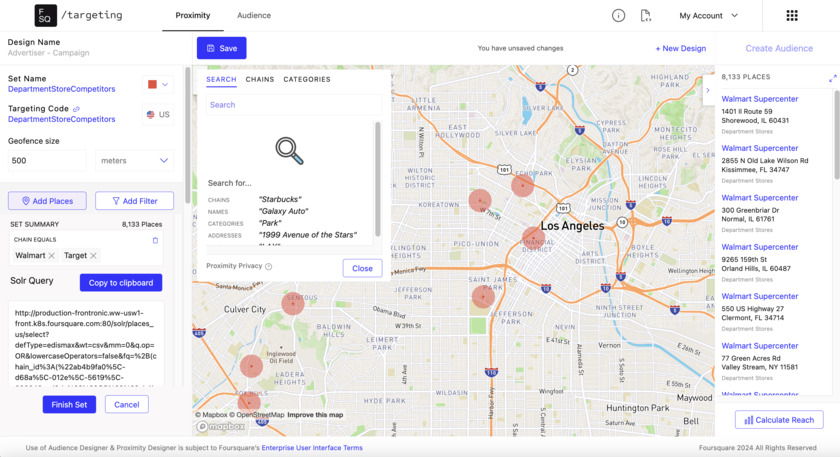840x457 pixels.
Task: Click the geofence size 500 field
Action: 47,161
